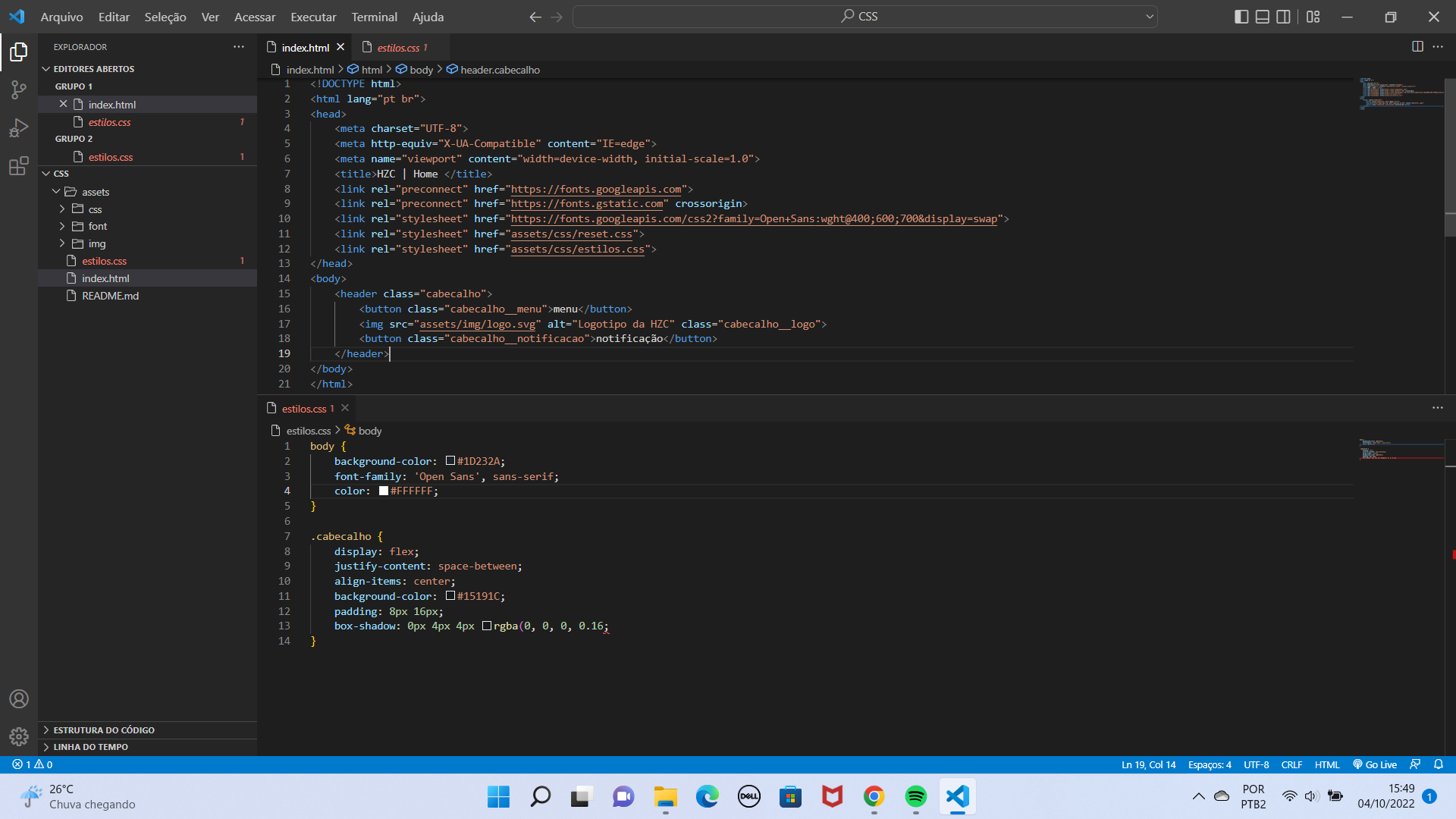
Task: Open the Manage gear icon
Action: (18, 736)
